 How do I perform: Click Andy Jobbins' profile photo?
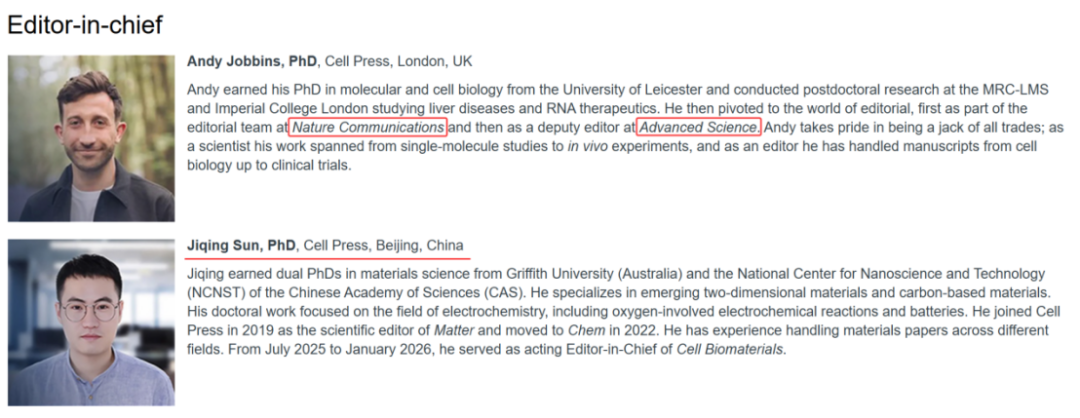pos(91,138)
